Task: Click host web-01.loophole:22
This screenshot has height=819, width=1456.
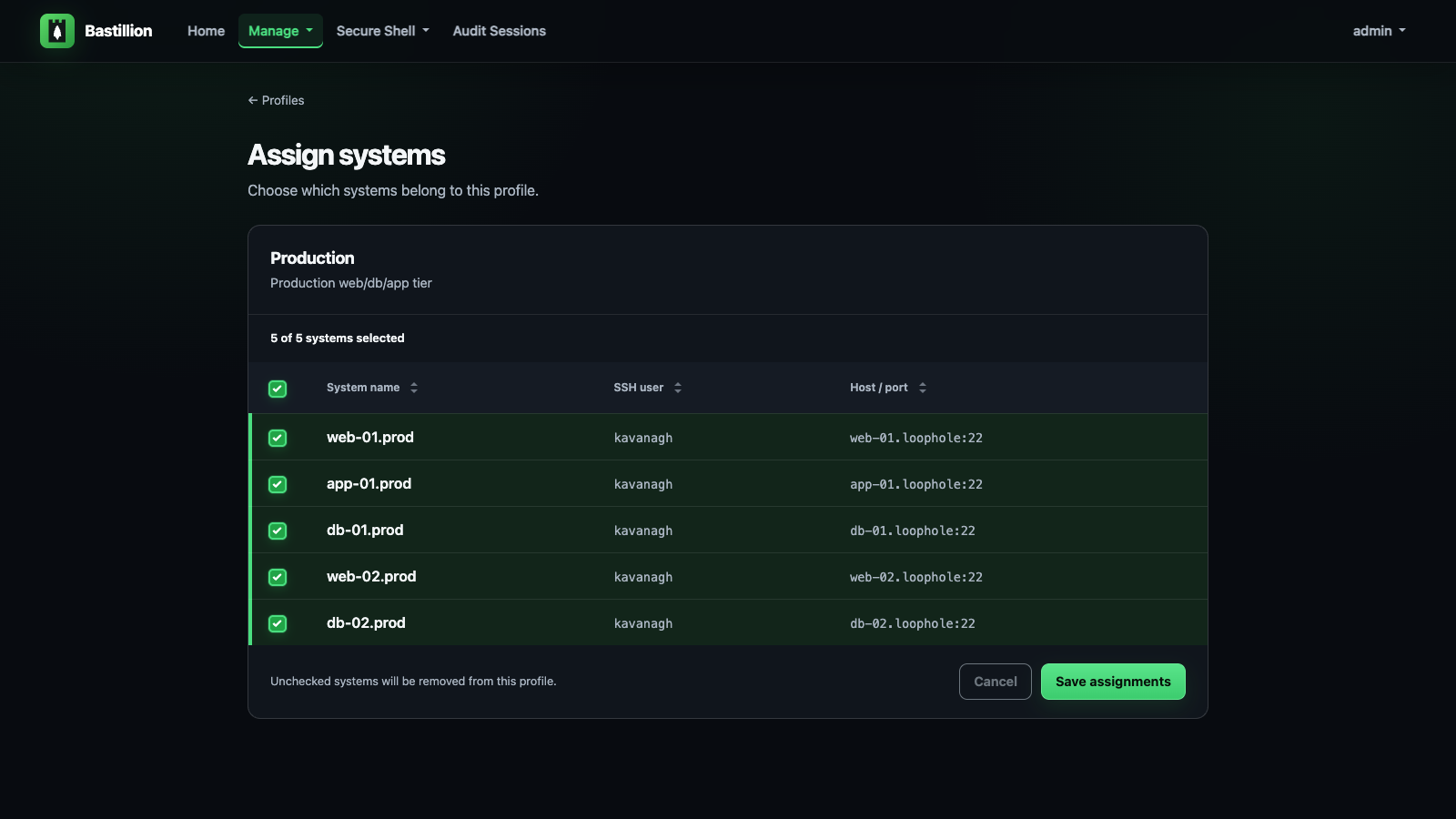Action: point(916,438)
